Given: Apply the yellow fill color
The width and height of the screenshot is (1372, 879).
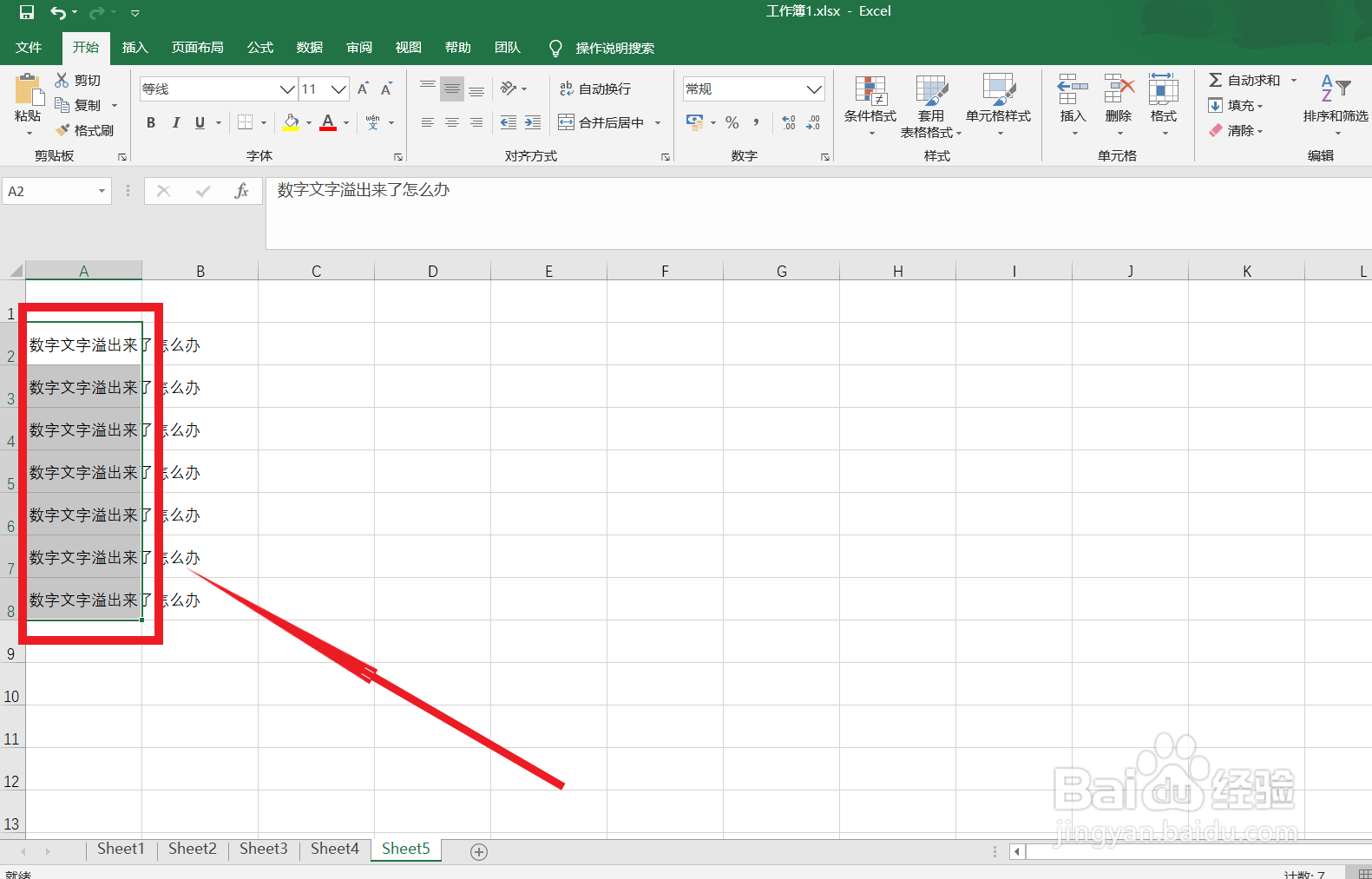Looking at the screenshot, I should click(291, 122).
